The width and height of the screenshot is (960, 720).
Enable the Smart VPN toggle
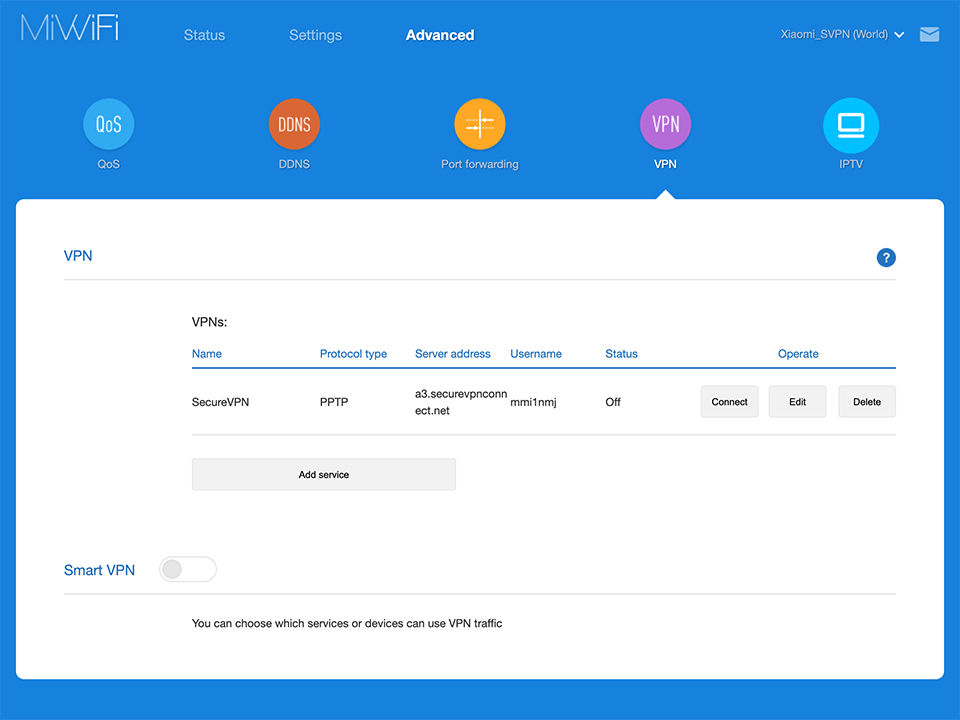[188, 570]
